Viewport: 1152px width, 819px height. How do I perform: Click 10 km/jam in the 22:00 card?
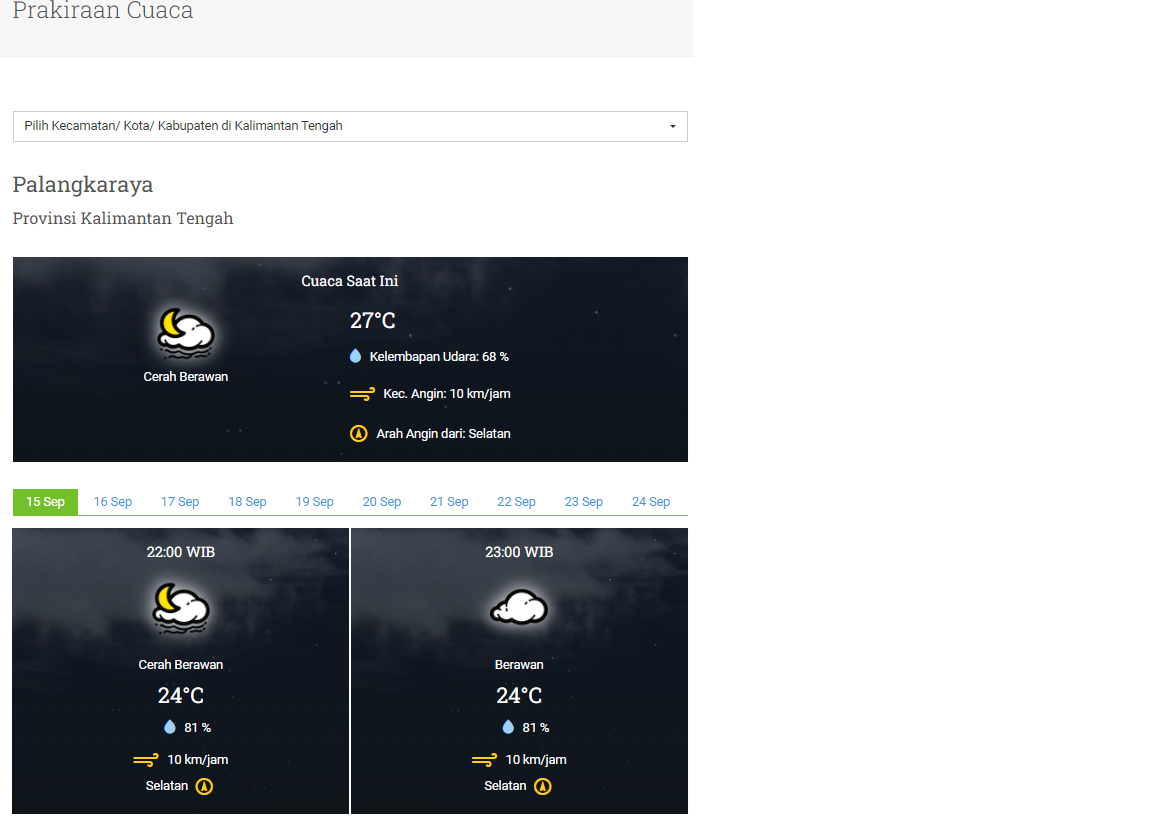coord(198,760)
